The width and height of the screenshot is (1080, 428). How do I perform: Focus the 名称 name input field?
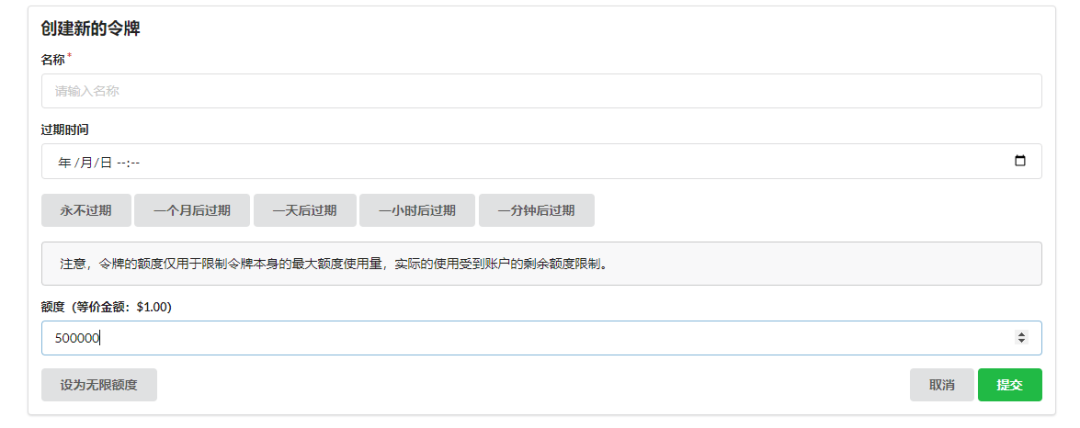pyautogui.click(x=540, y=91)
